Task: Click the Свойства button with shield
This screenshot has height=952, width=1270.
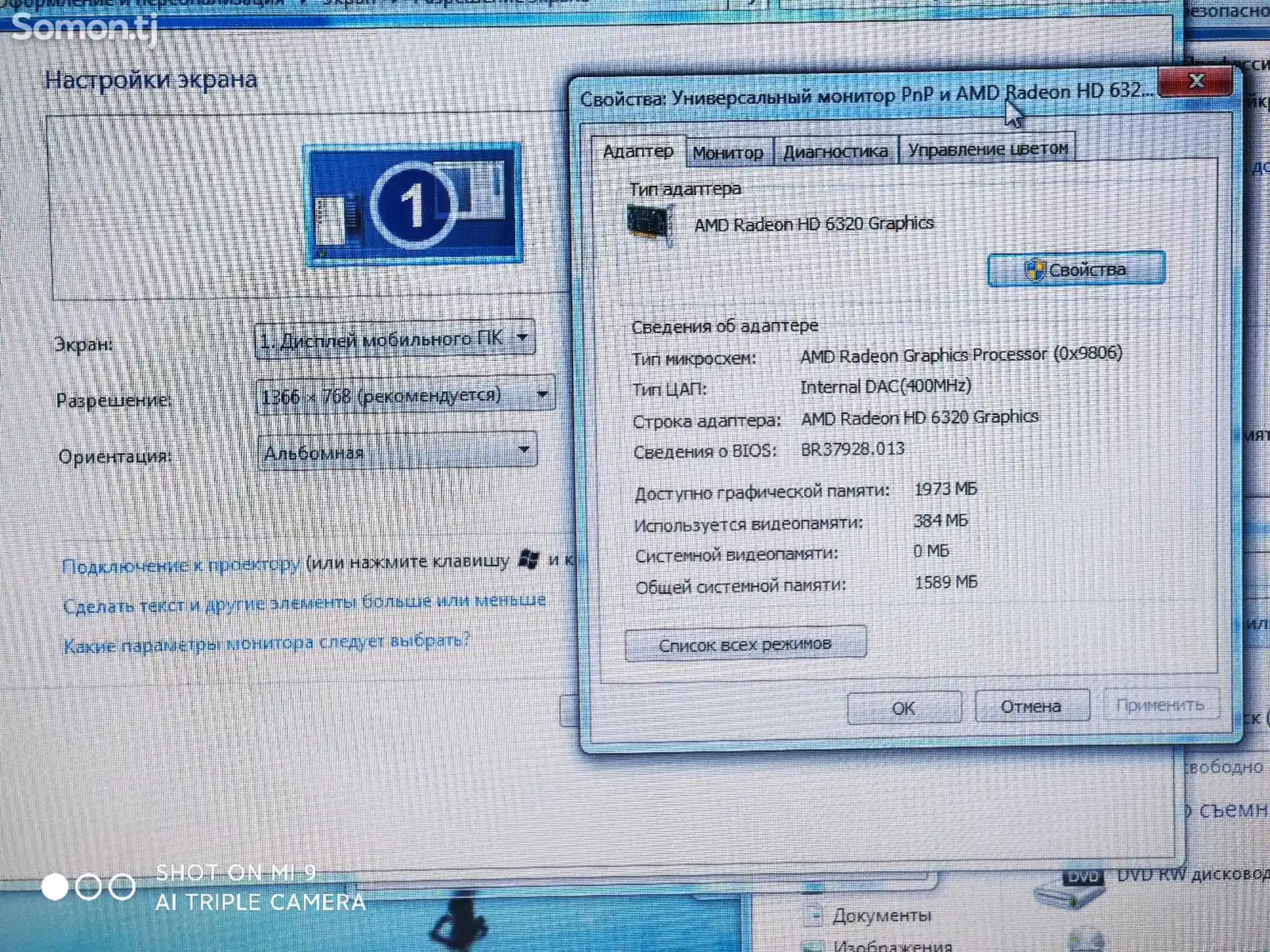Action: click(x=1076, y=270)
